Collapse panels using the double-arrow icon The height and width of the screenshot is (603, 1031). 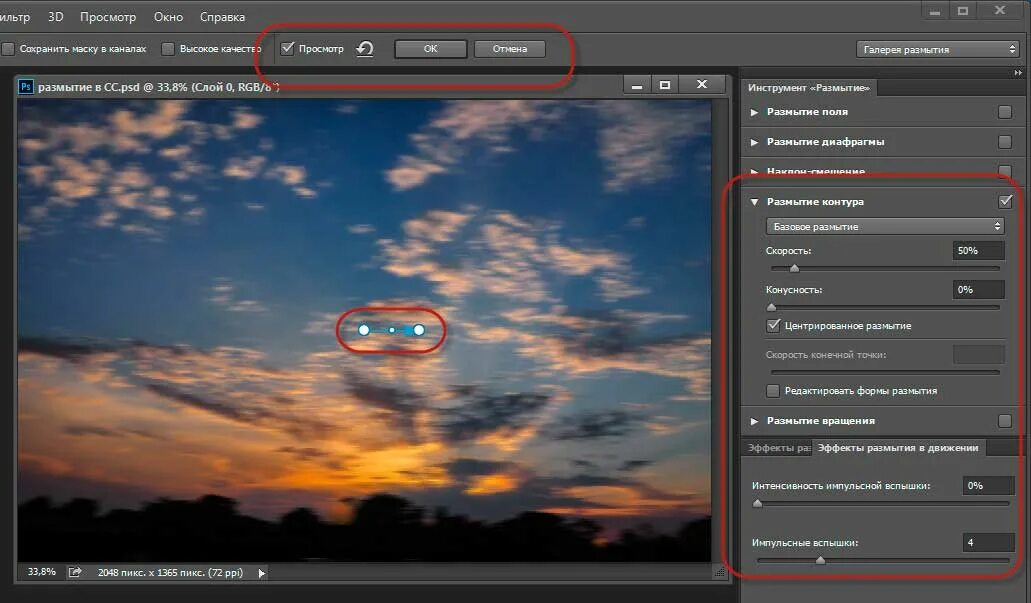point(1018,72)
